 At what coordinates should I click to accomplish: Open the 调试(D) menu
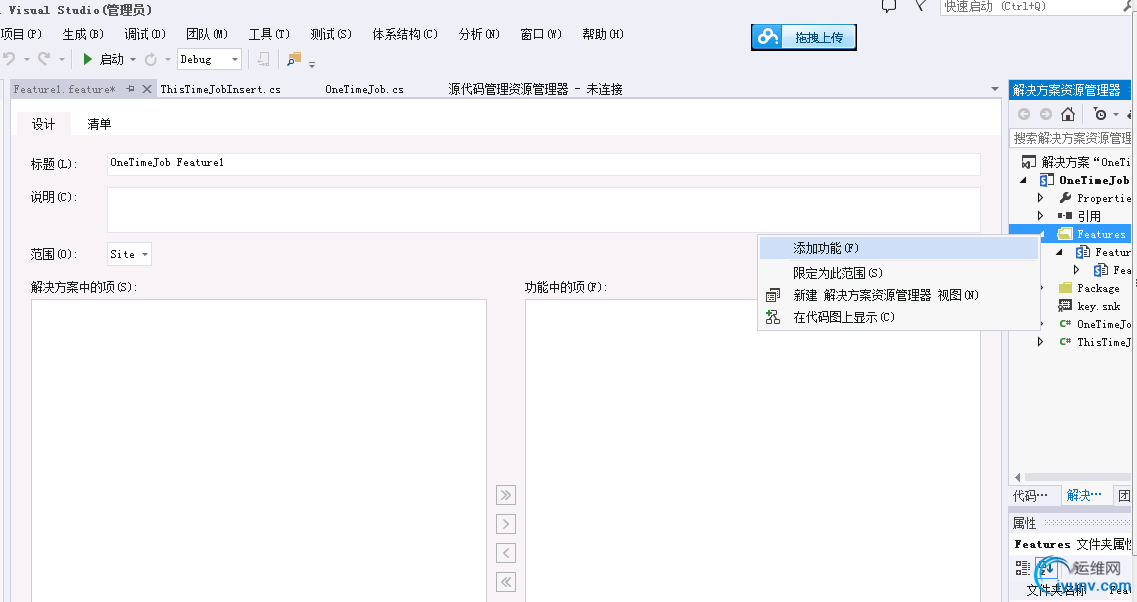pyautogui.click(x=145, y=34)
